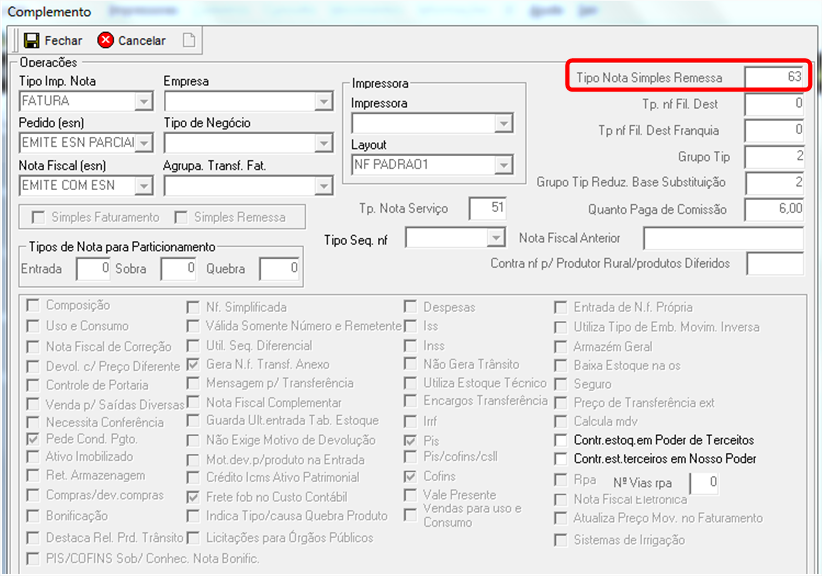Viewport: 822px width, 576px height.
Task: Click the Grupo Tip input field
Action: coord(774,156)
